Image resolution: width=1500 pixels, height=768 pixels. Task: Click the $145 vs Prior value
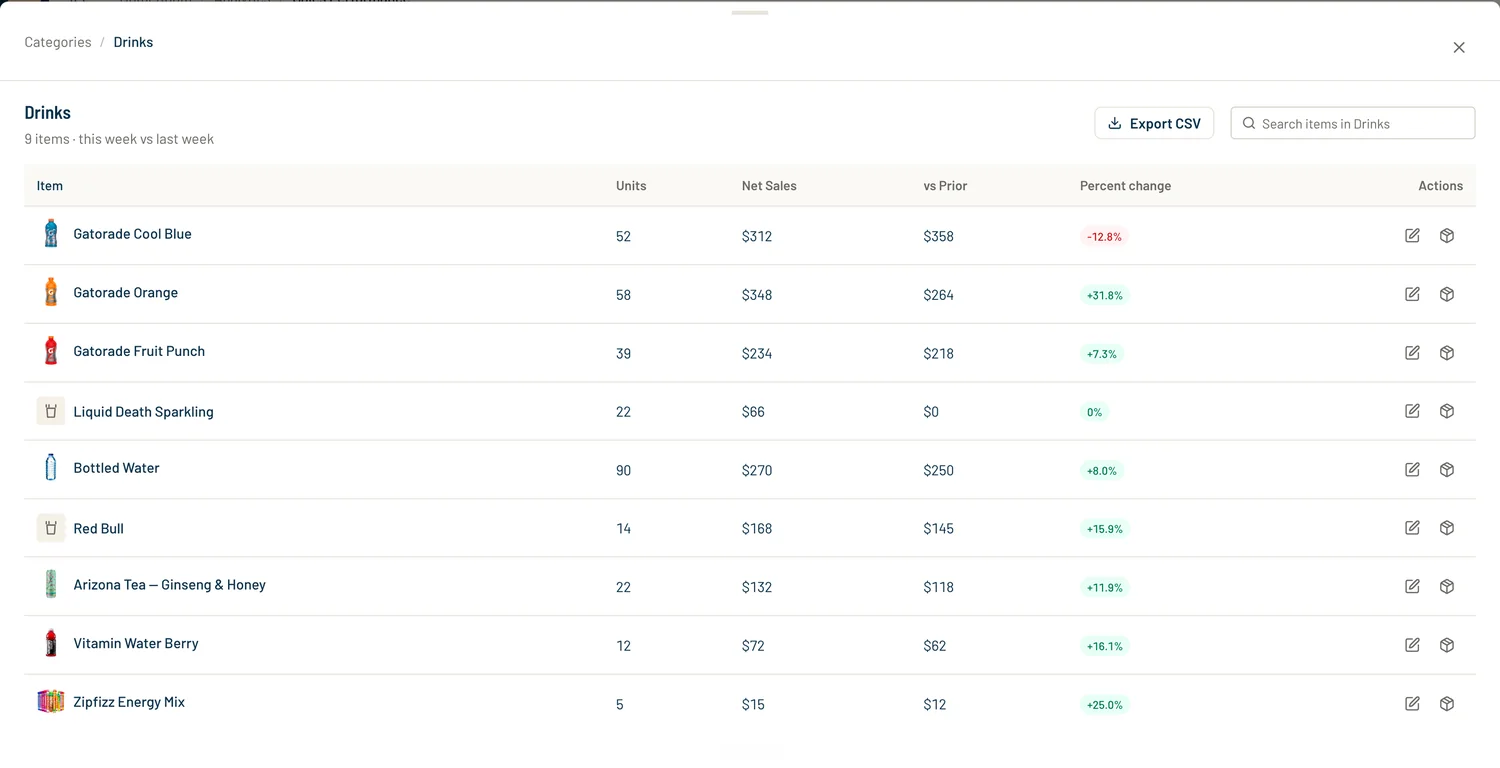tap(939, 529)
